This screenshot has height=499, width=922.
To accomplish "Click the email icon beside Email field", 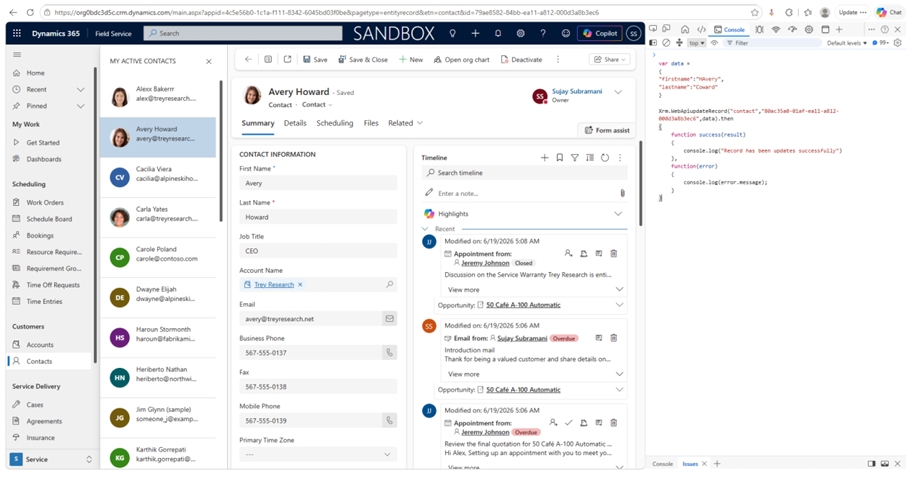I will pyautogui.click(x=389, y=319).
